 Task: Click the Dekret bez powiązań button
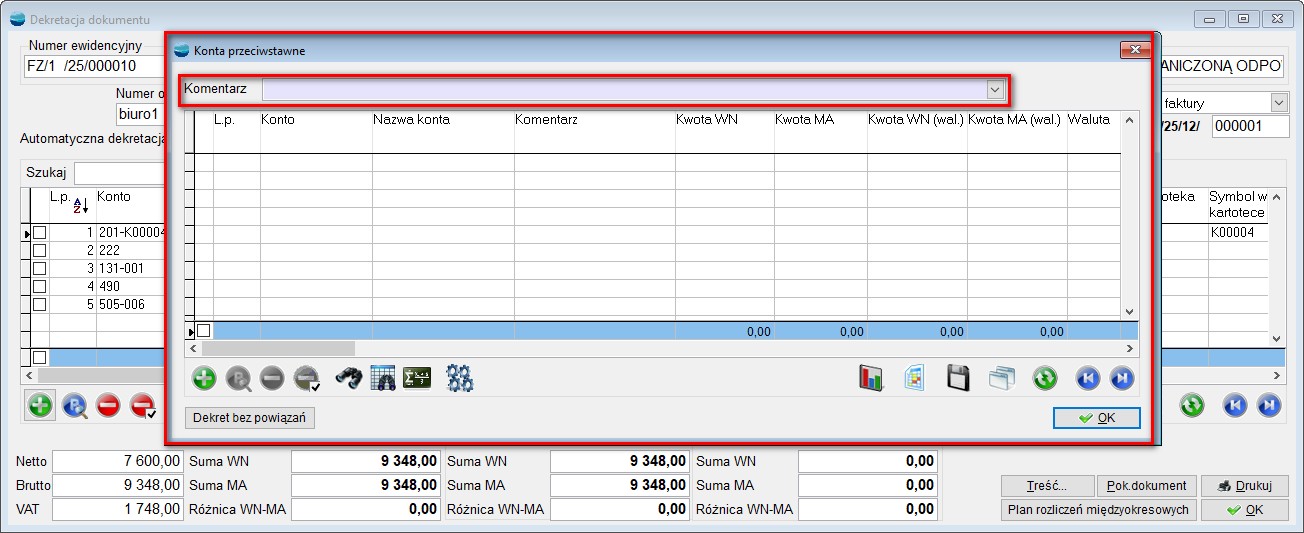[x=250, y=418]
